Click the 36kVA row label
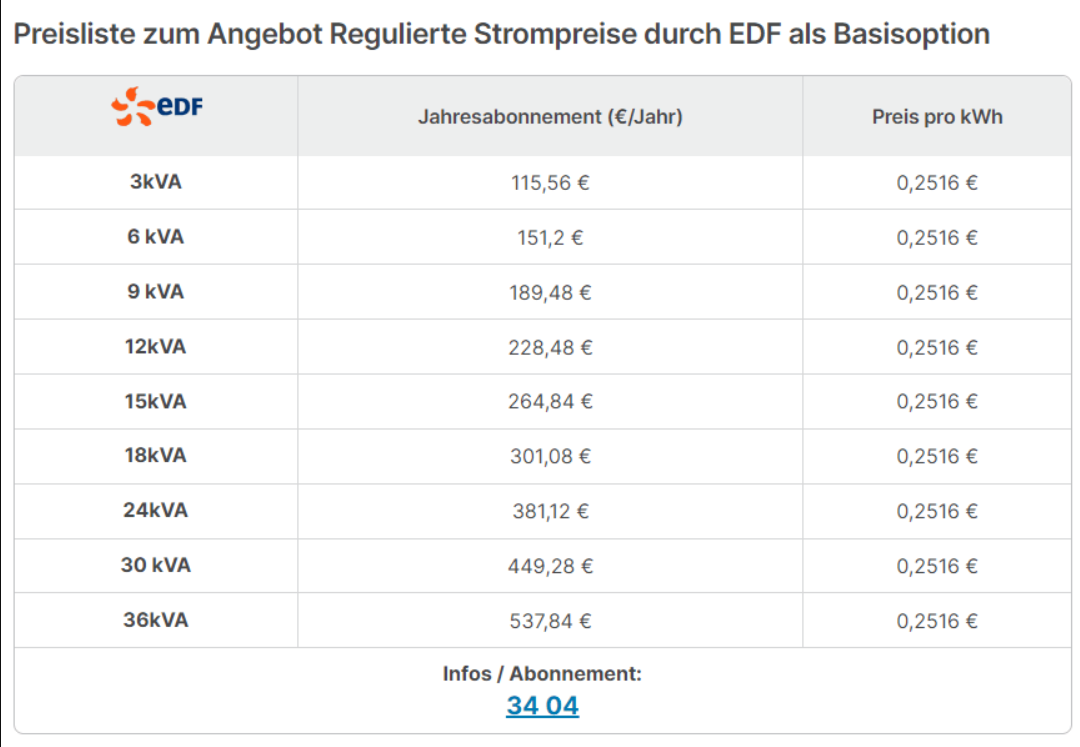Image resolution: width=1080 pixels, height=747 pixels. [x=156, y=620]
